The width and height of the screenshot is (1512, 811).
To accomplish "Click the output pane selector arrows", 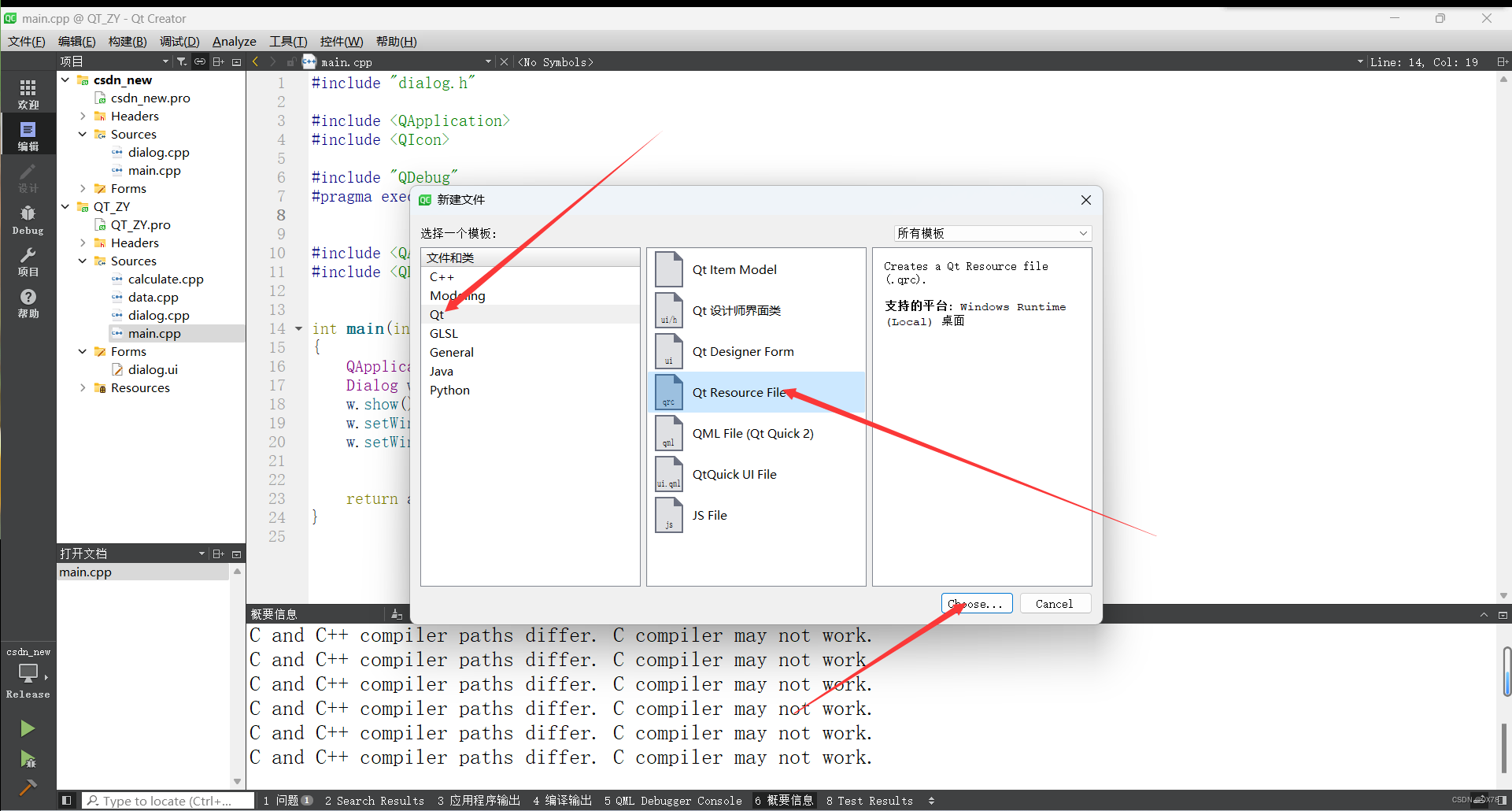I will [931, 800].
